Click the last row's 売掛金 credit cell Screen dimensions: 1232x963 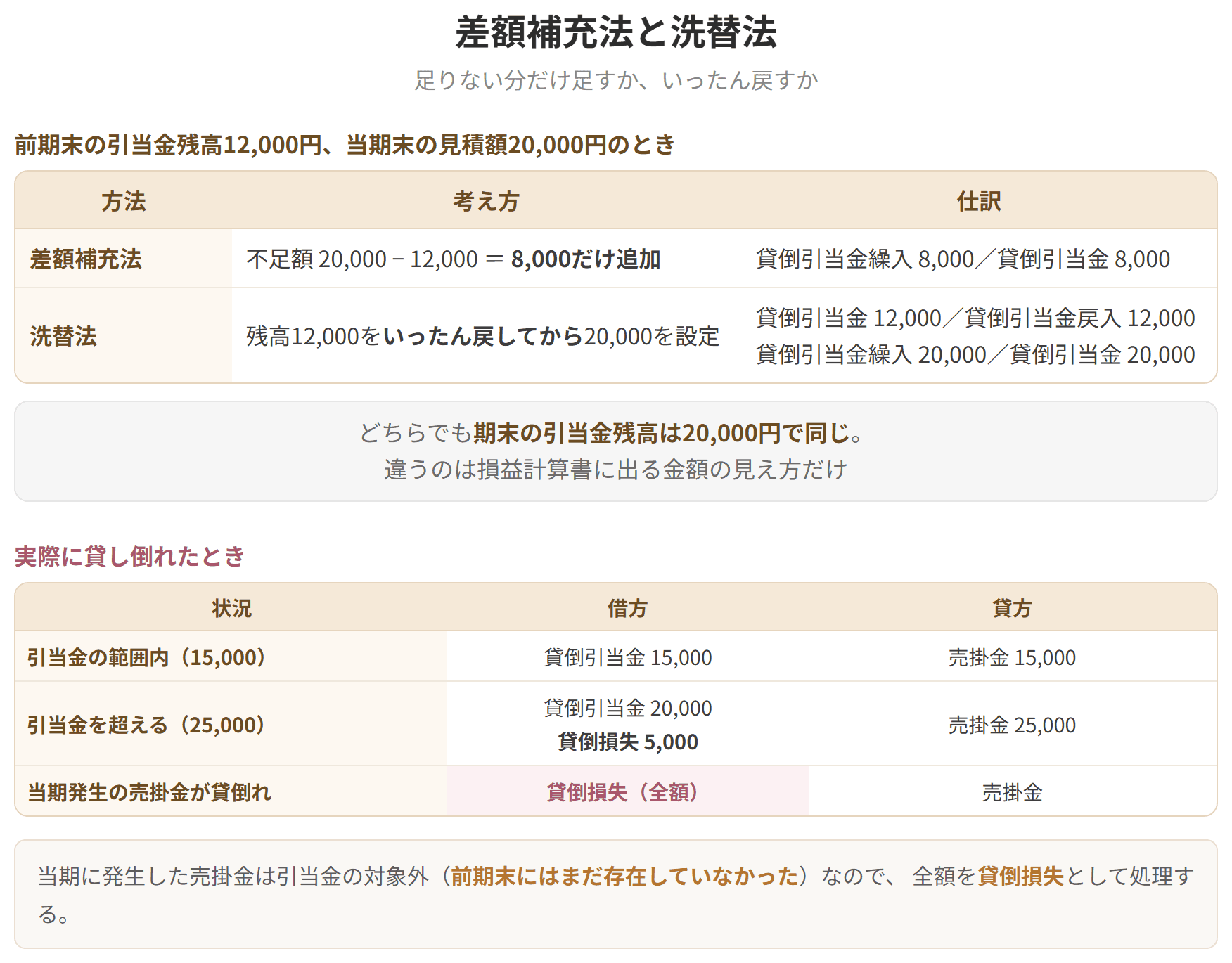point(1013,792)
